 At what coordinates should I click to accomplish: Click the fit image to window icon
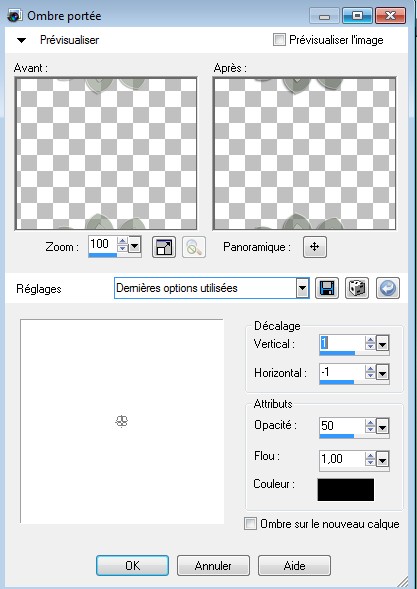tap(164, 247)
